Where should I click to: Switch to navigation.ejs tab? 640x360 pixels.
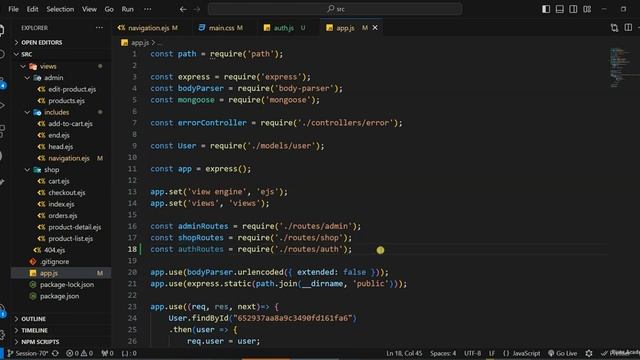(x=148, y=28)
